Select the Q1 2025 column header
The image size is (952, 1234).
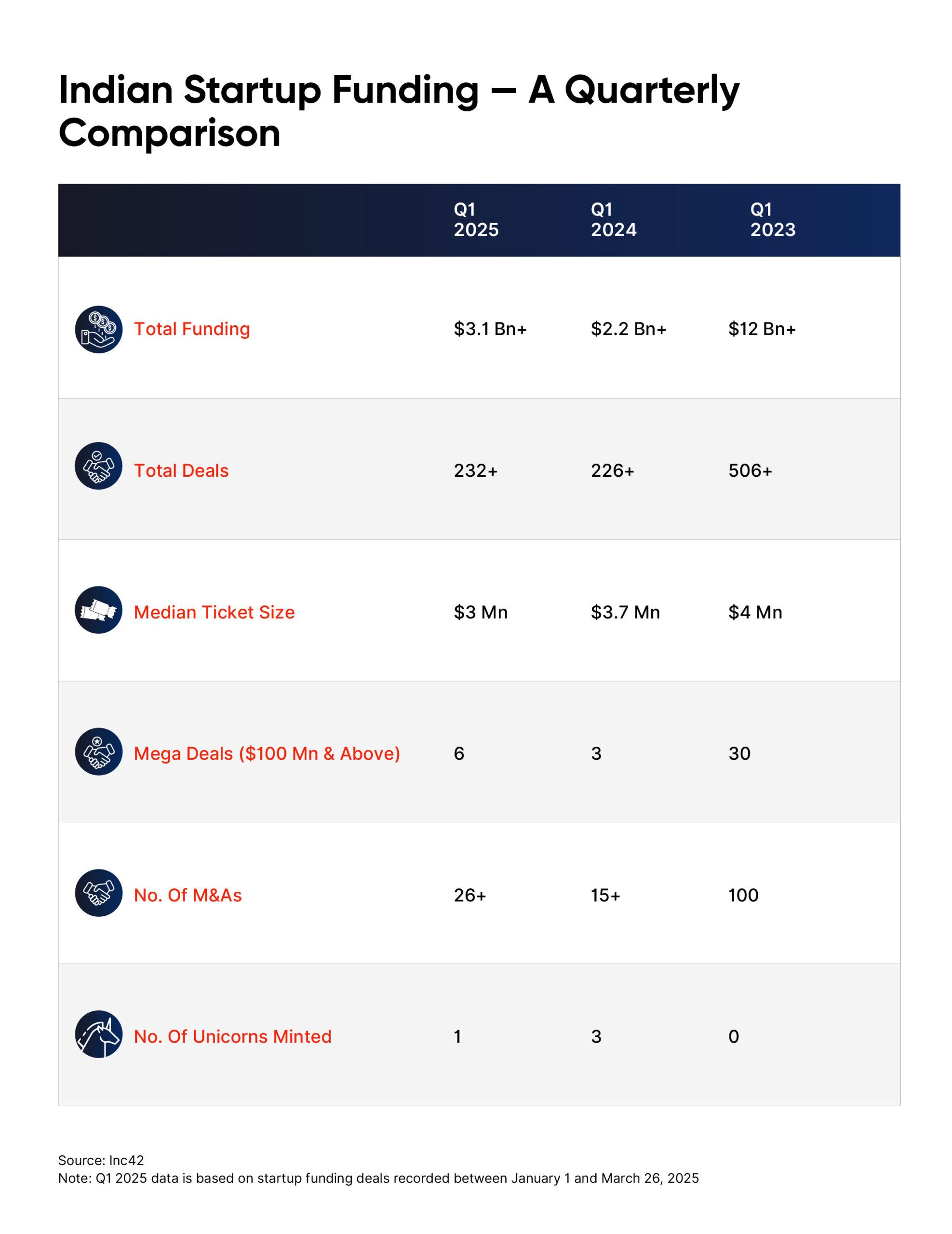(x=476, y=219)
